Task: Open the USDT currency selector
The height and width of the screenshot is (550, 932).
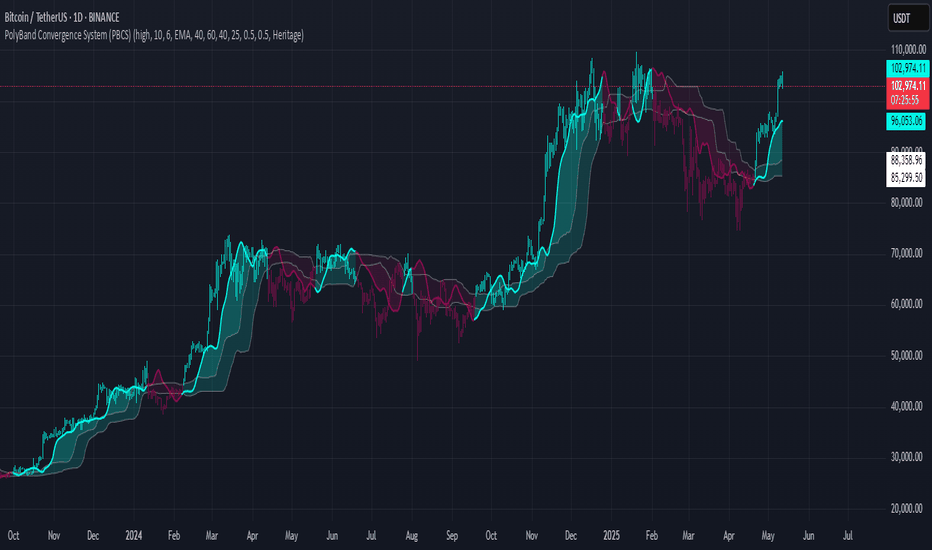Action: [x=908, y=18]
